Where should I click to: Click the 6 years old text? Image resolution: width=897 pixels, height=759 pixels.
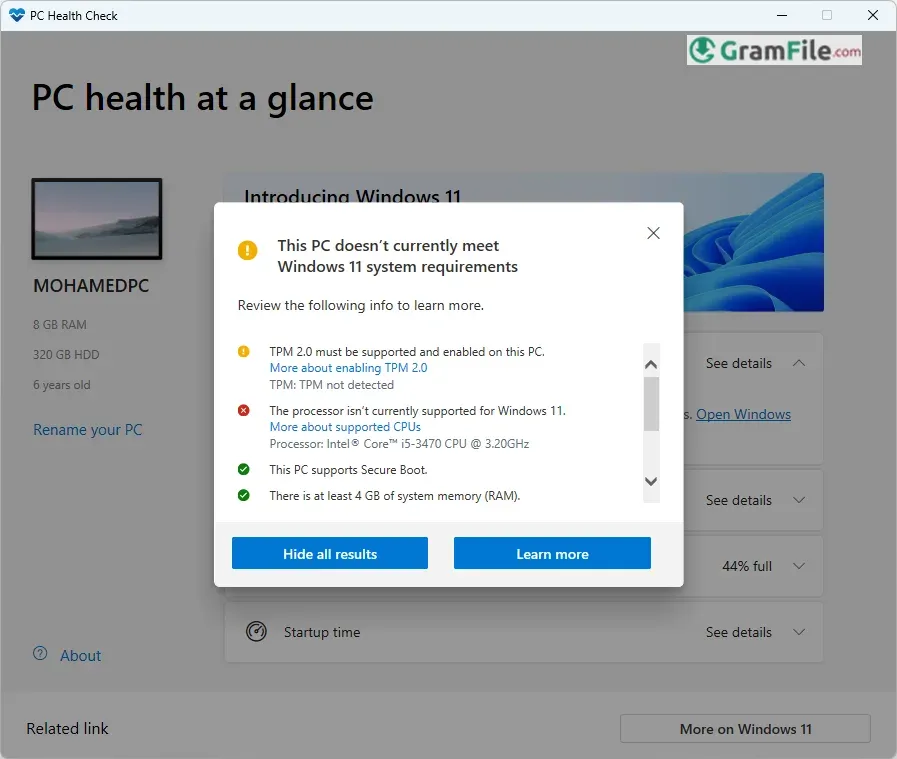pyautogui.click(x=61, y=385)
